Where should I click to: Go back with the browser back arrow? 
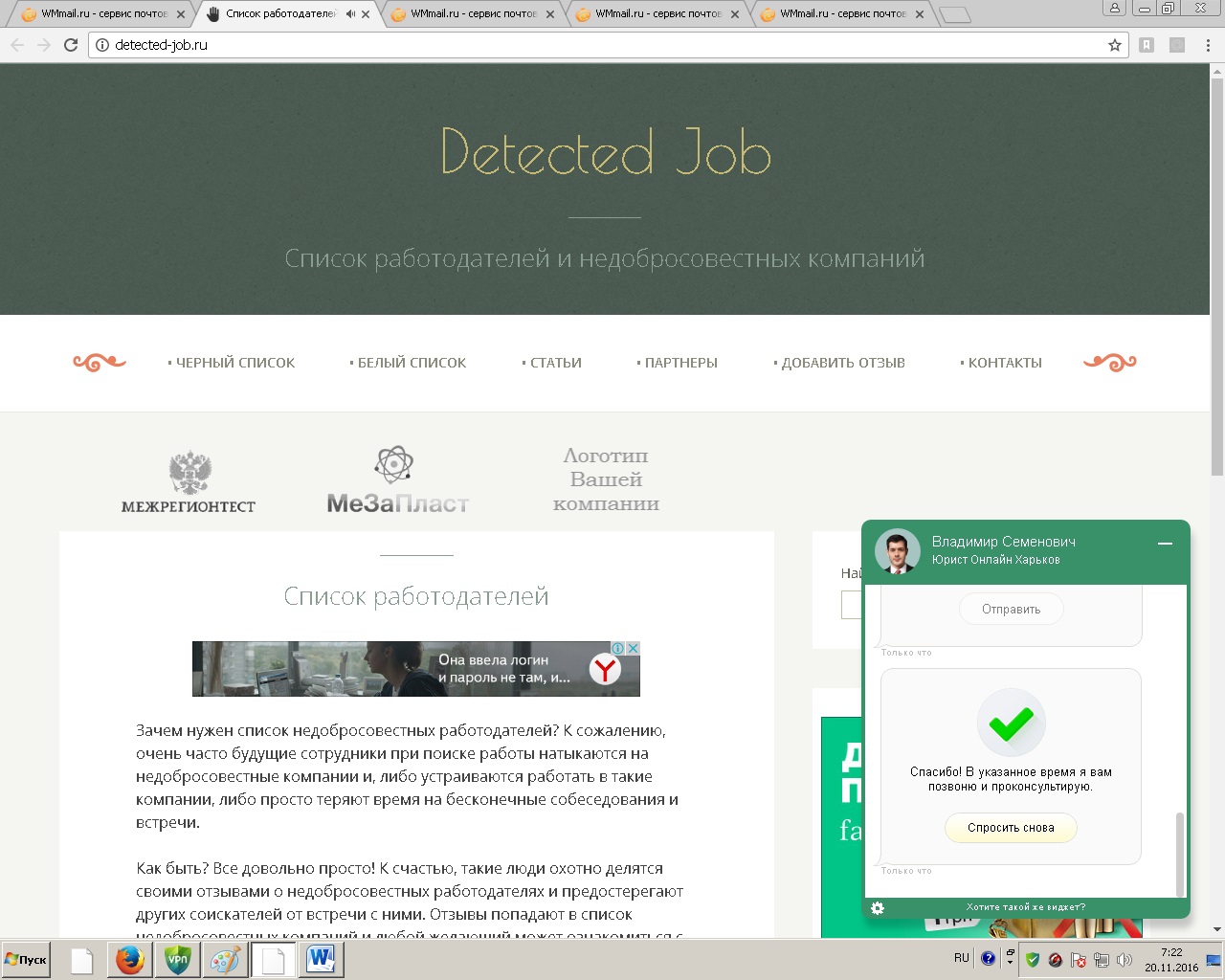17,45
